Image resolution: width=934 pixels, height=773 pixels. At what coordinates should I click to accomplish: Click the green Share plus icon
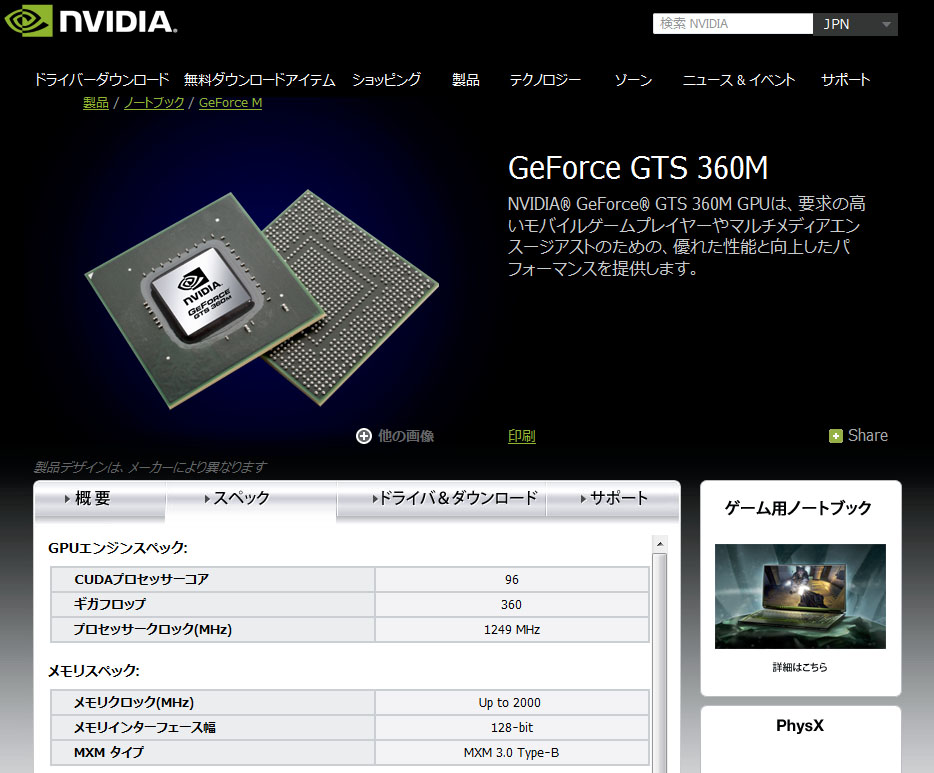tap(836, 436)
